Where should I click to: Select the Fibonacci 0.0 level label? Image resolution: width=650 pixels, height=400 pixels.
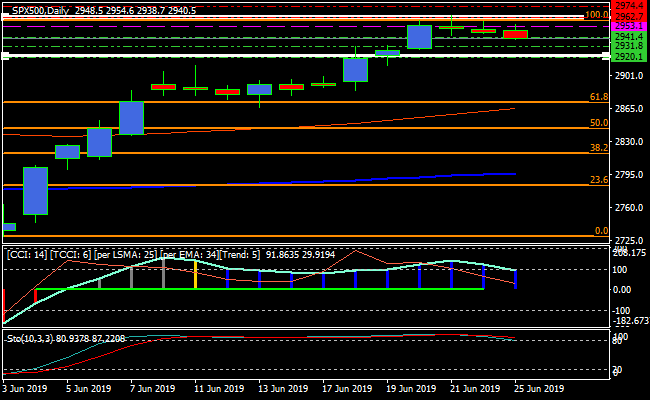(x=601, y=231)
